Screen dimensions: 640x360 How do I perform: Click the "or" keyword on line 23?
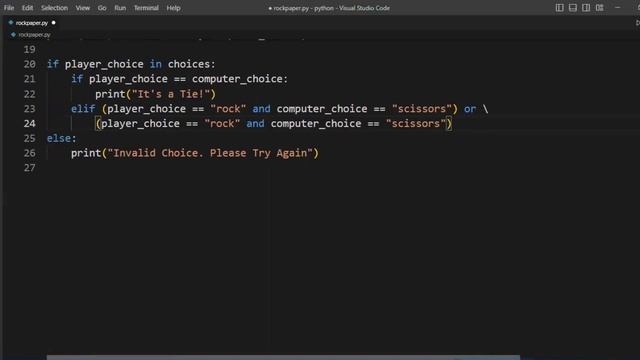point(470,109)
